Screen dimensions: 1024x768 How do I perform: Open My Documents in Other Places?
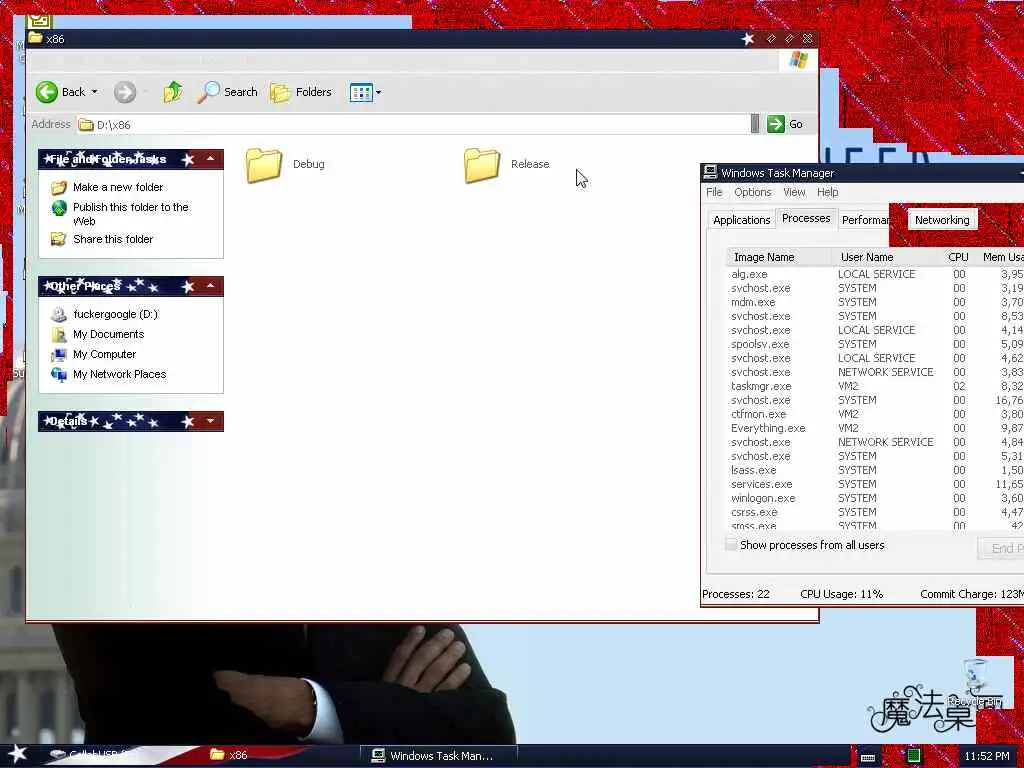[x=108, y=334]
